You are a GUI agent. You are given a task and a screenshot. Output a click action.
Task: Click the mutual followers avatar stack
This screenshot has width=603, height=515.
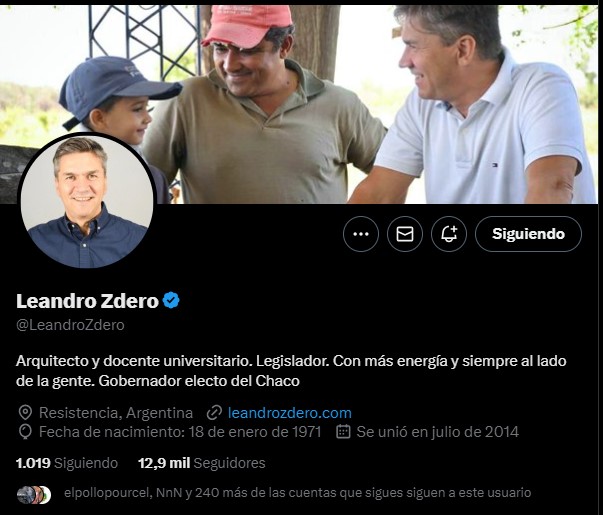point(34,495)
